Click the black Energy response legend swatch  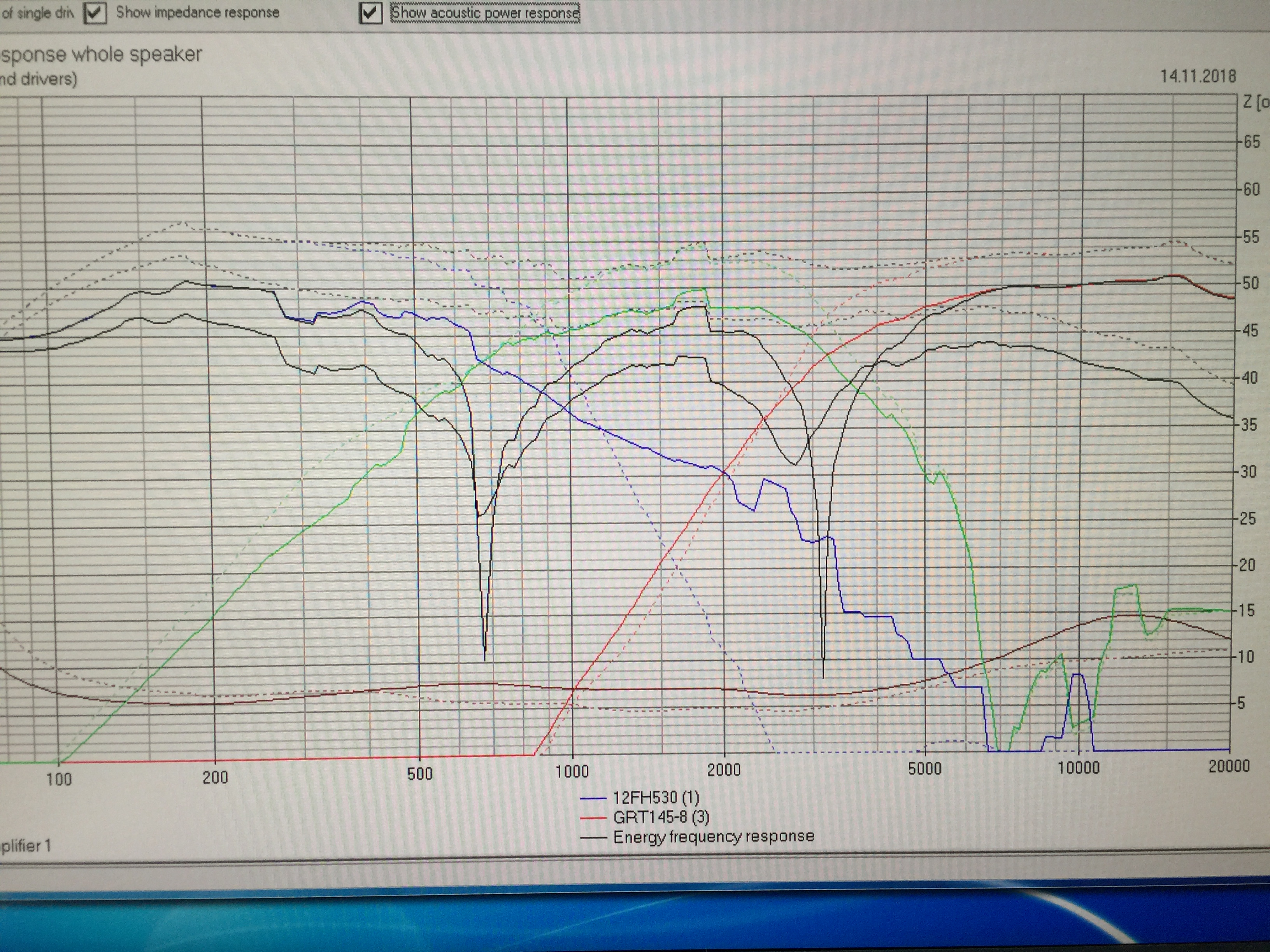(594, 838)
